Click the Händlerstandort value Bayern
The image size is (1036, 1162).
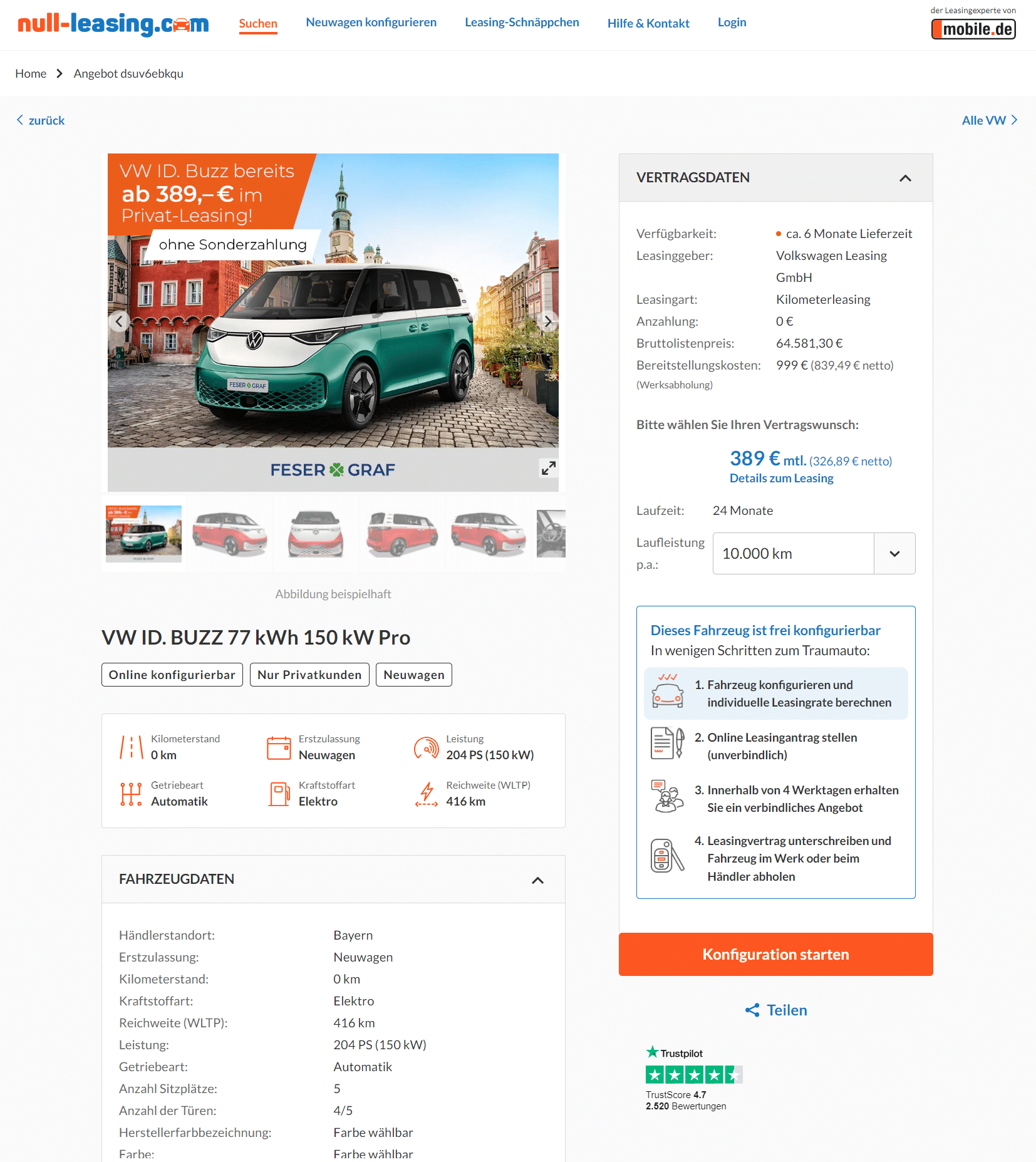pos(353,935)
